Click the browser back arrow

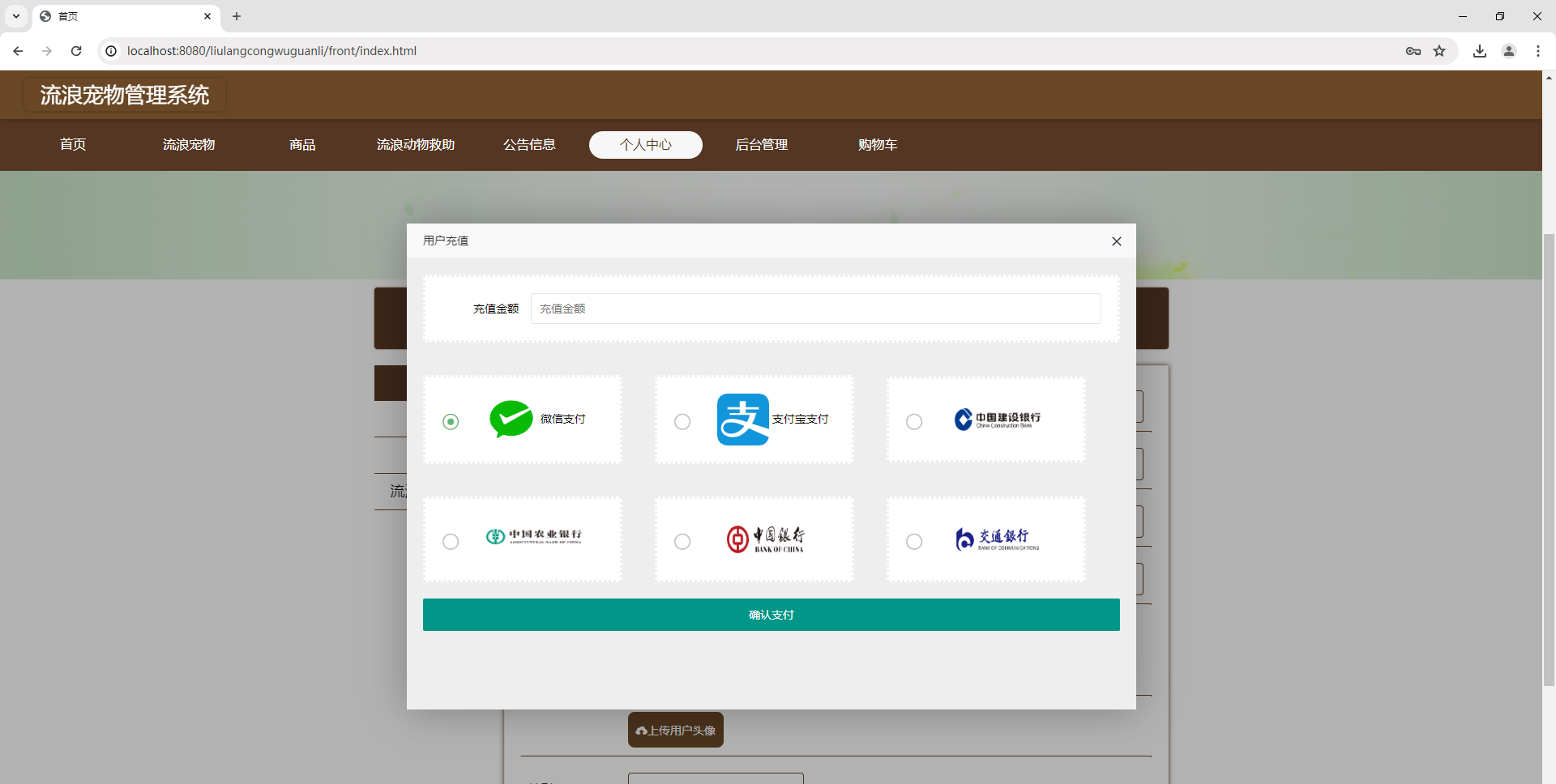(18, 51)
